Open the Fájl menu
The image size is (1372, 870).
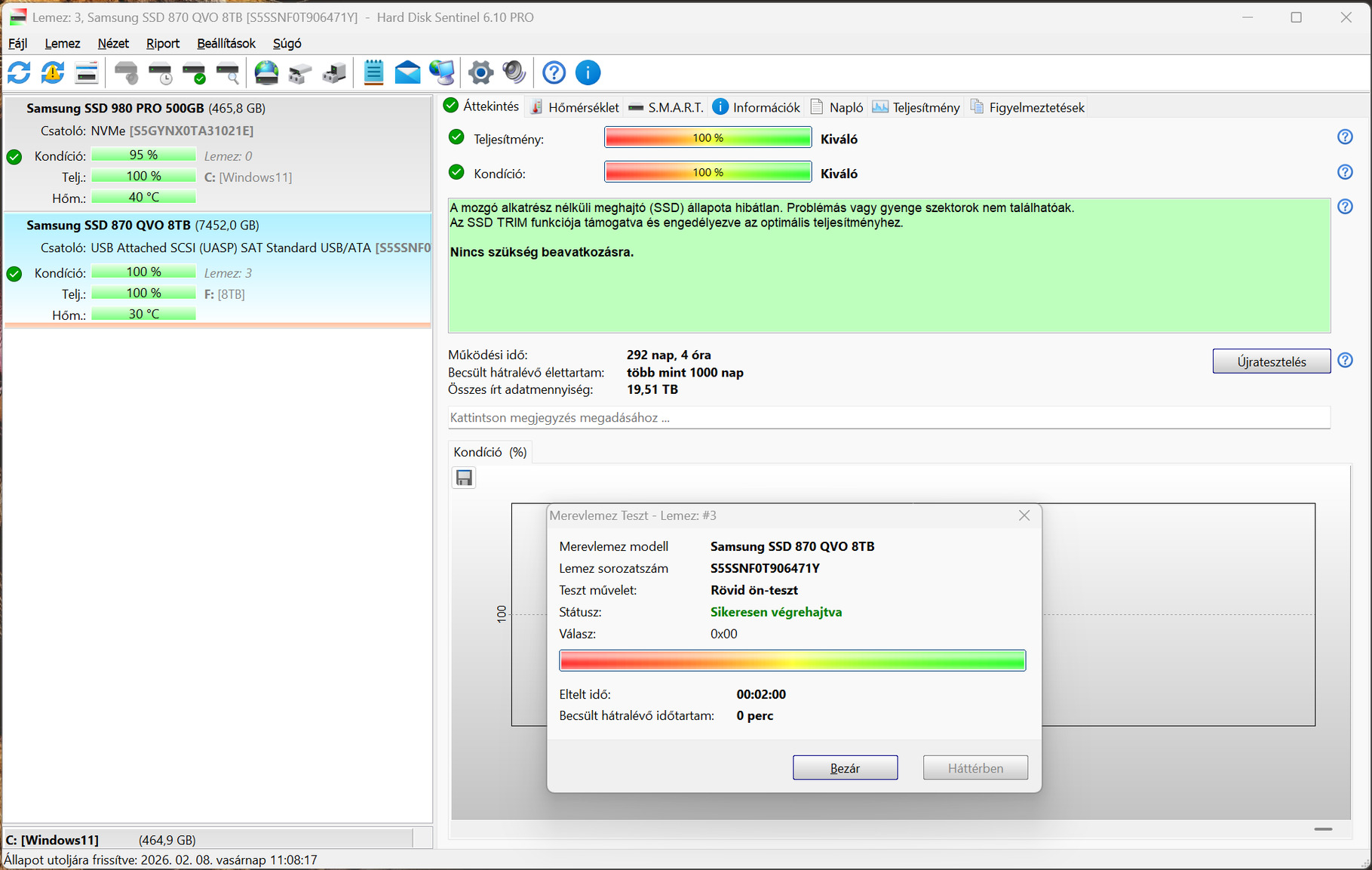[17, 44]
